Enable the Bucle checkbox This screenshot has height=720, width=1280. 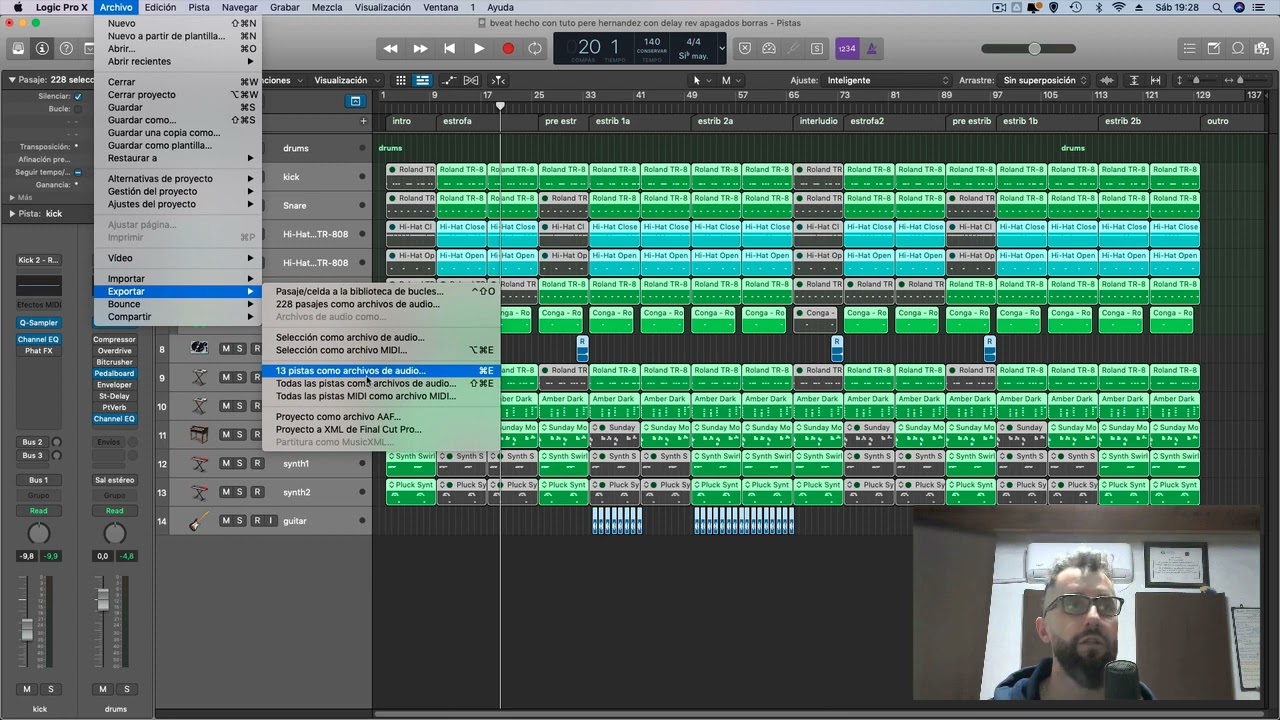[76, 109]
